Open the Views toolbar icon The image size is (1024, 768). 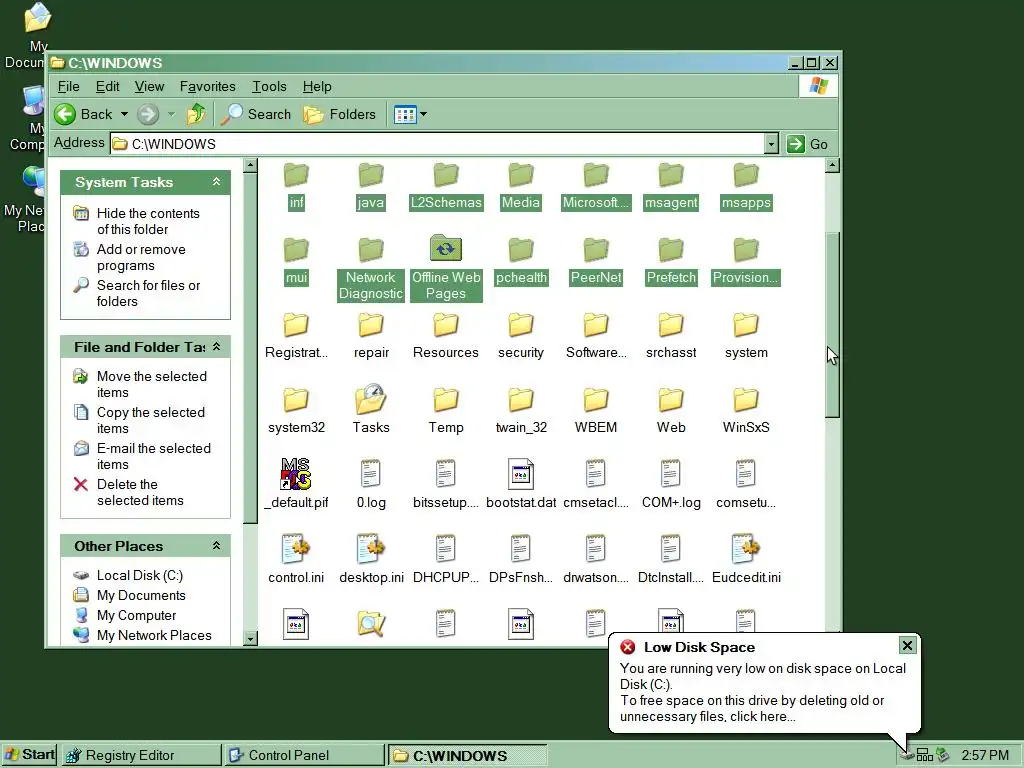pyautogui.click(x=405, y=115)
